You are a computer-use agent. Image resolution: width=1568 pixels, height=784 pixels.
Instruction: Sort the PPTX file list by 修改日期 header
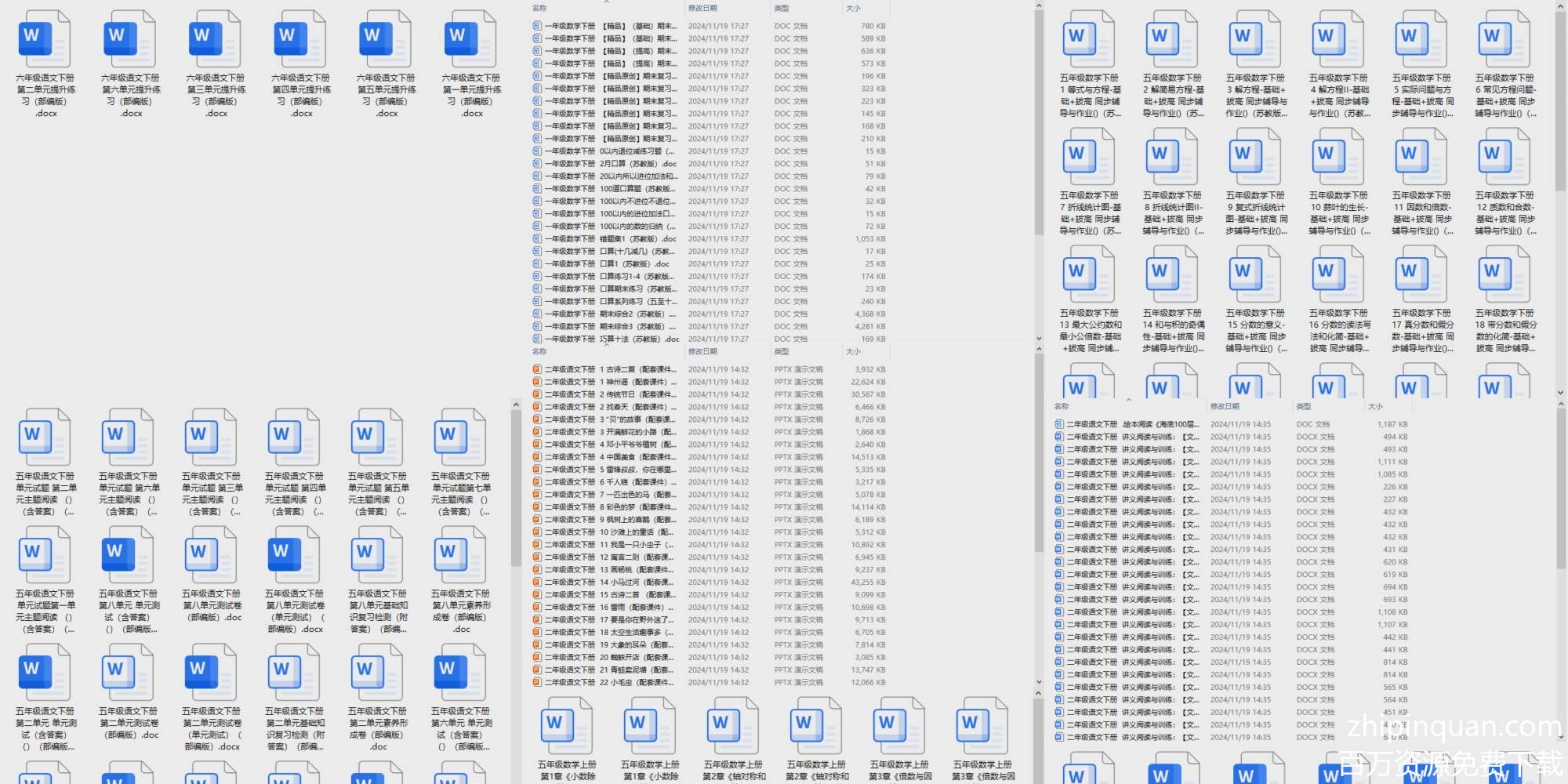click(703, 352)
